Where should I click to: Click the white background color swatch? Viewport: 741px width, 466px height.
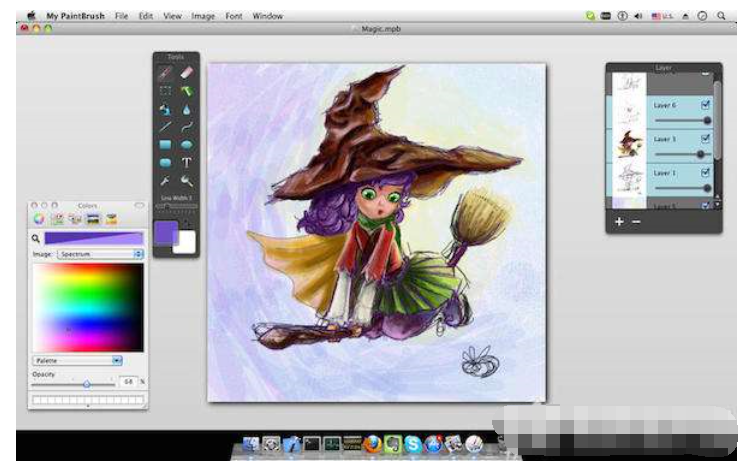click(185, 243)
